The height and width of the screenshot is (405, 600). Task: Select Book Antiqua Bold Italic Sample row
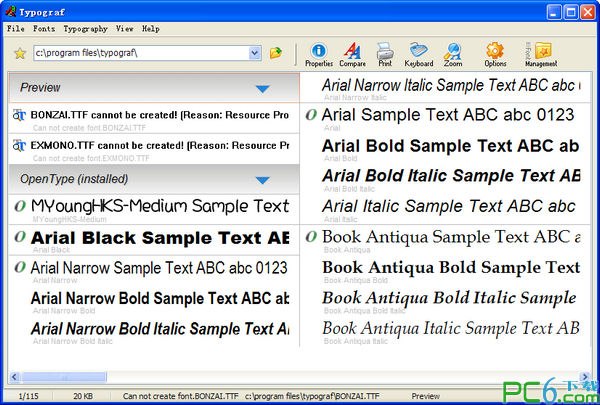445,301
